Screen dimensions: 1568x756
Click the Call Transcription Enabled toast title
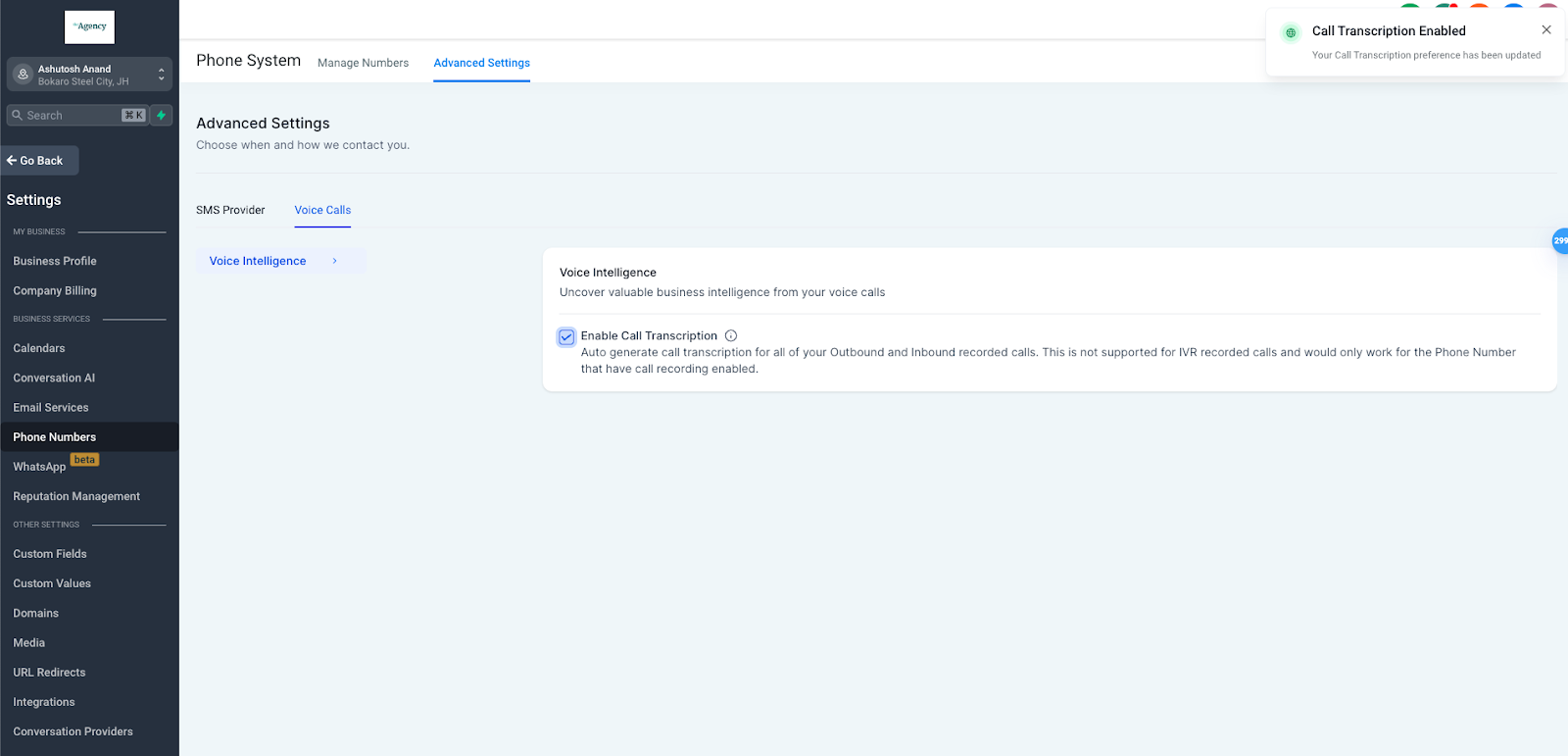tap(1389, 31)
